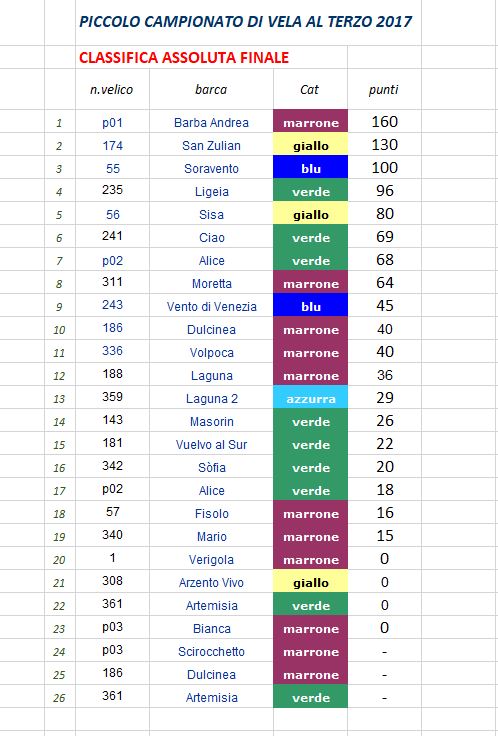
Task: Select the sail number 359 cell
Action: pyautogui.click(x=112, y=397)
